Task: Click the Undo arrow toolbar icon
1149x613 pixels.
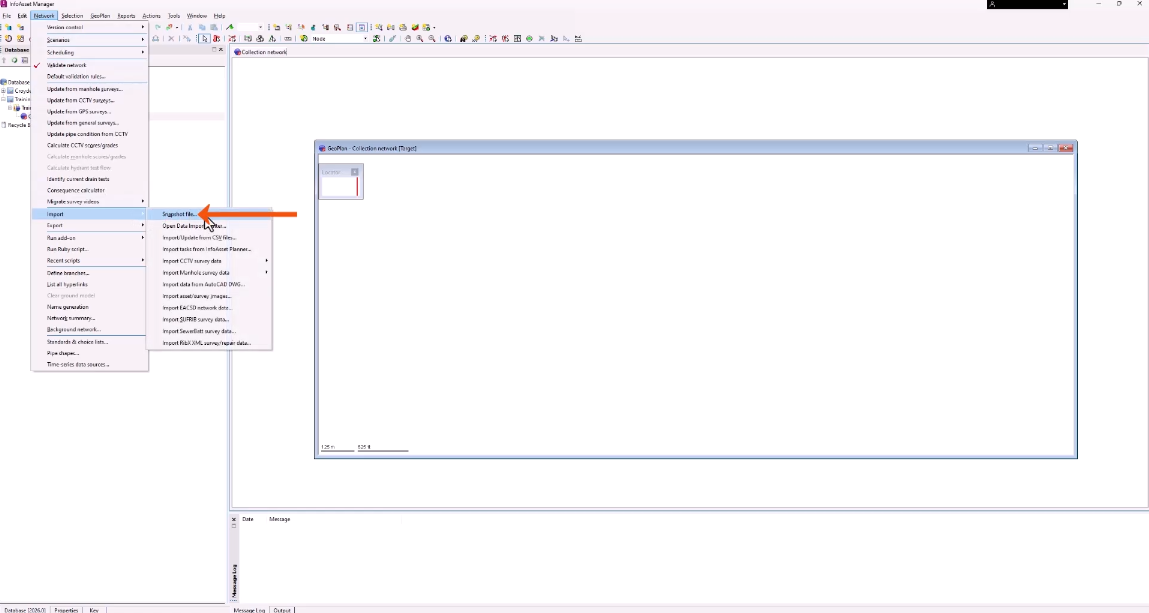Action: pos(158,25)
